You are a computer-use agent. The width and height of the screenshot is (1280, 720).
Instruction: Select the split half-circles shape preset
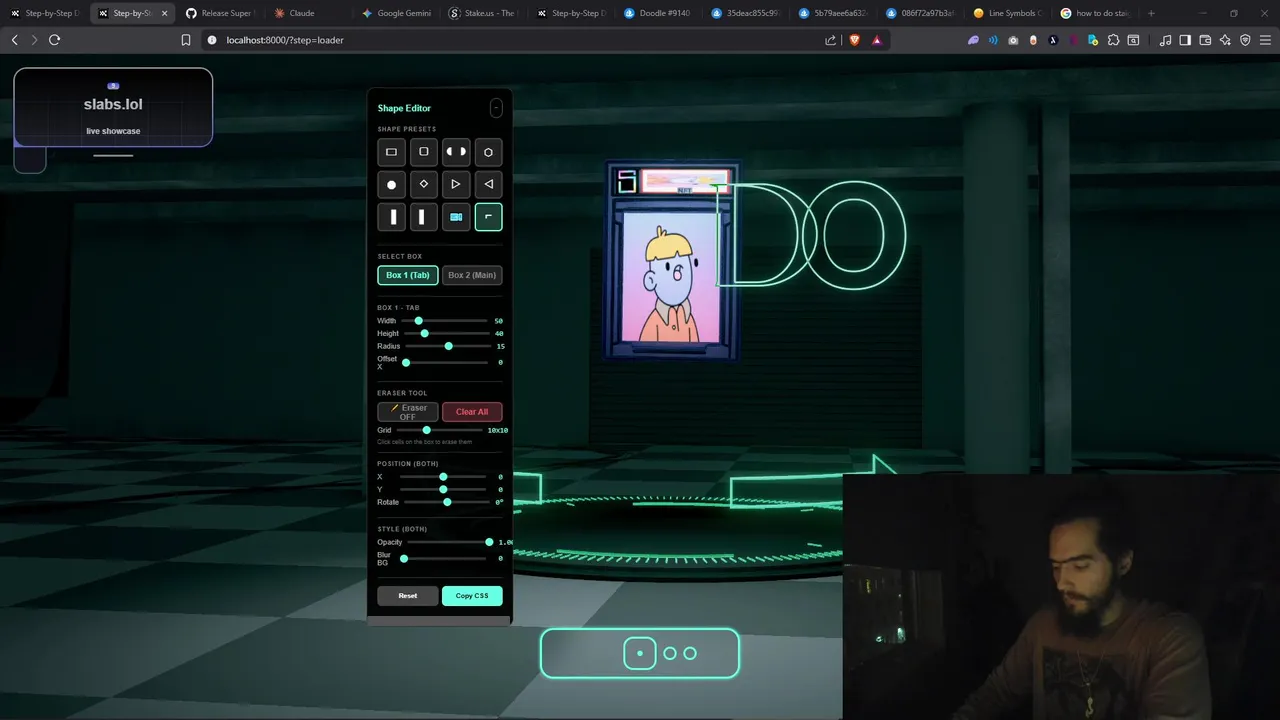[456, 152]
